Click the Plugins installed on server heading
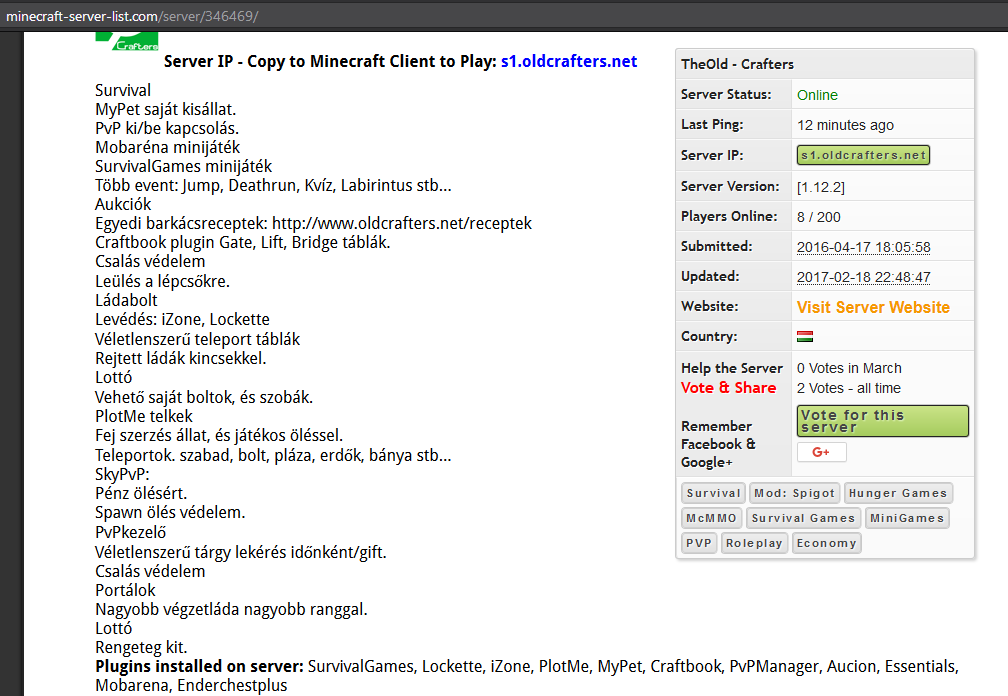Image resolution: width=1008 pixels, height=696 pixels. point(199,666)
